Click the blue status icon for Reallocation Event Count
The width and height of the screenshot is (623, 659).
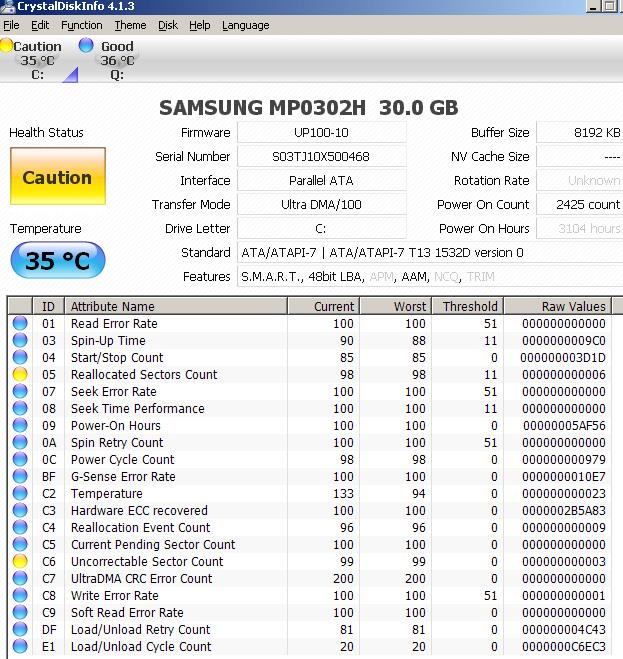pyautogui.click(x=20, y=527)
